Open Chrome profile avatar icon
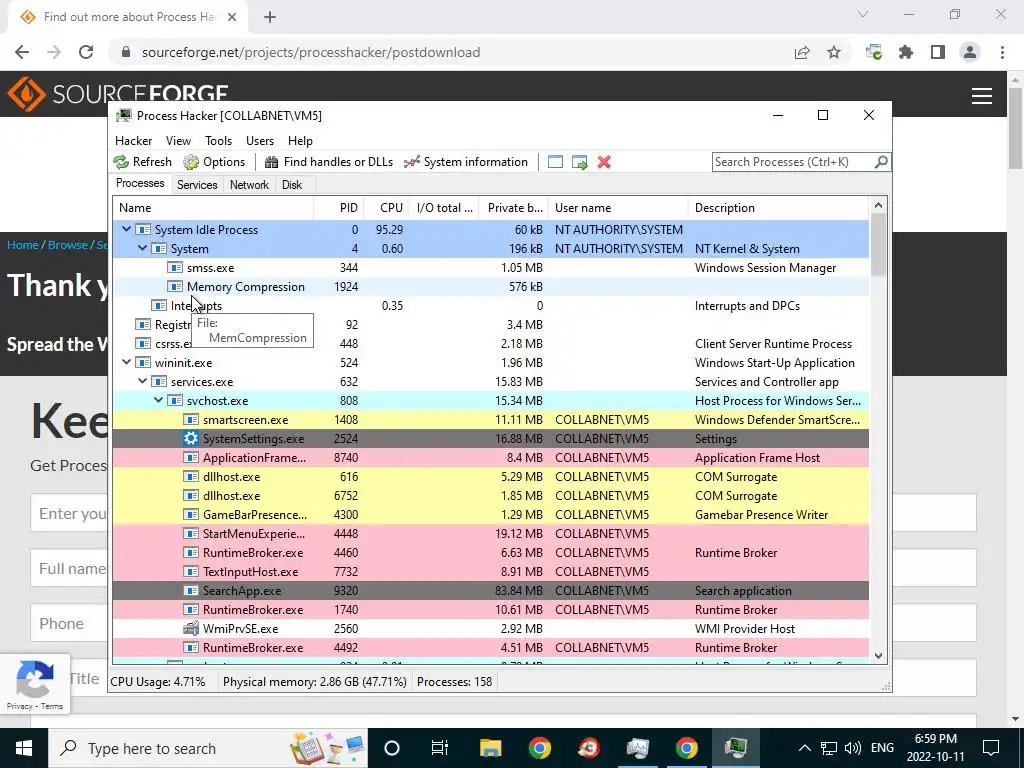 click(970, 52)
